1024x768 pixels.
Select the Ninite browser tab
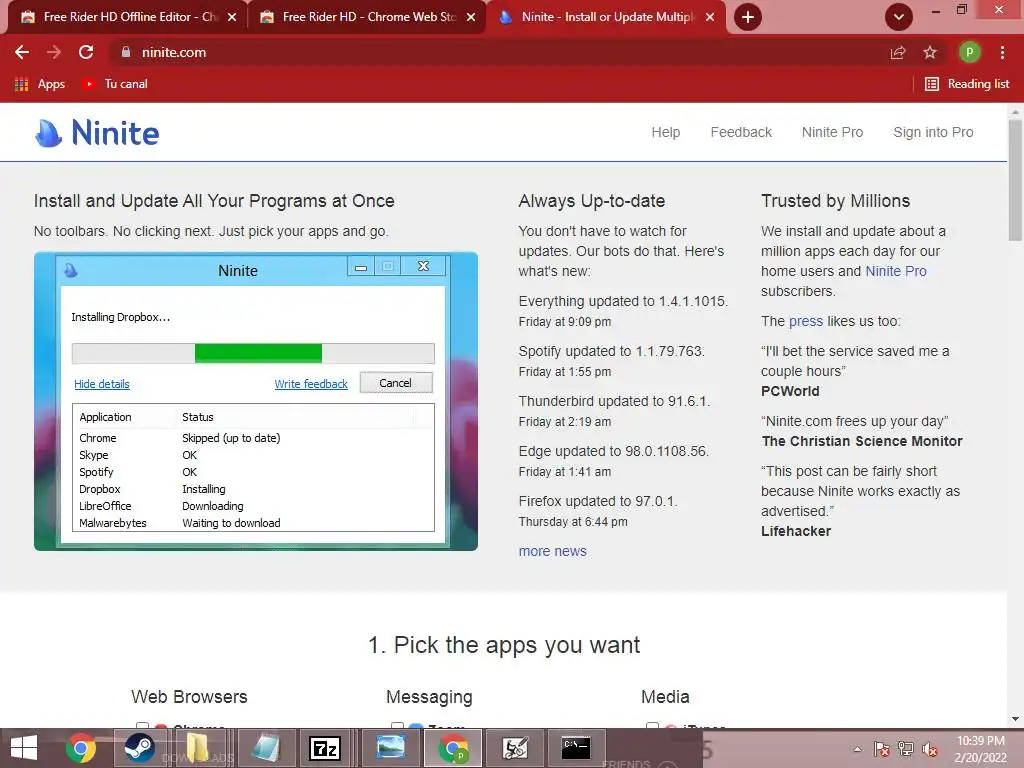[605, 17]
